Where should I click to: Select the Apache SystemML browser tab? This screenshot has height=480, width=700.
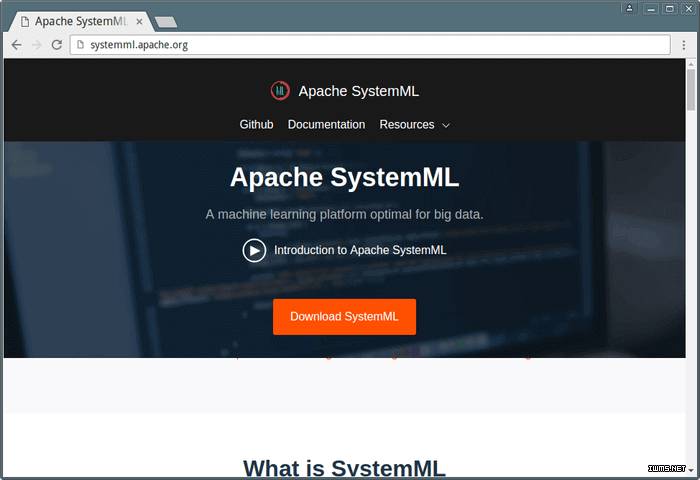[x=80, y=21]
